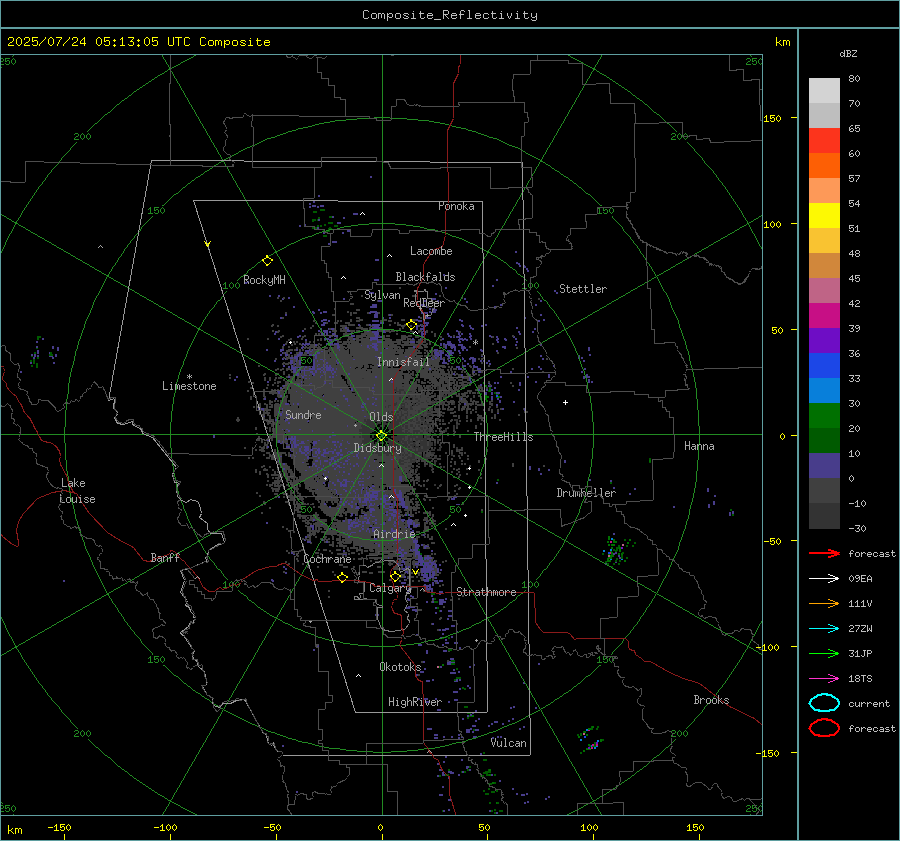Click the Didsbury city label

point(377,448)
